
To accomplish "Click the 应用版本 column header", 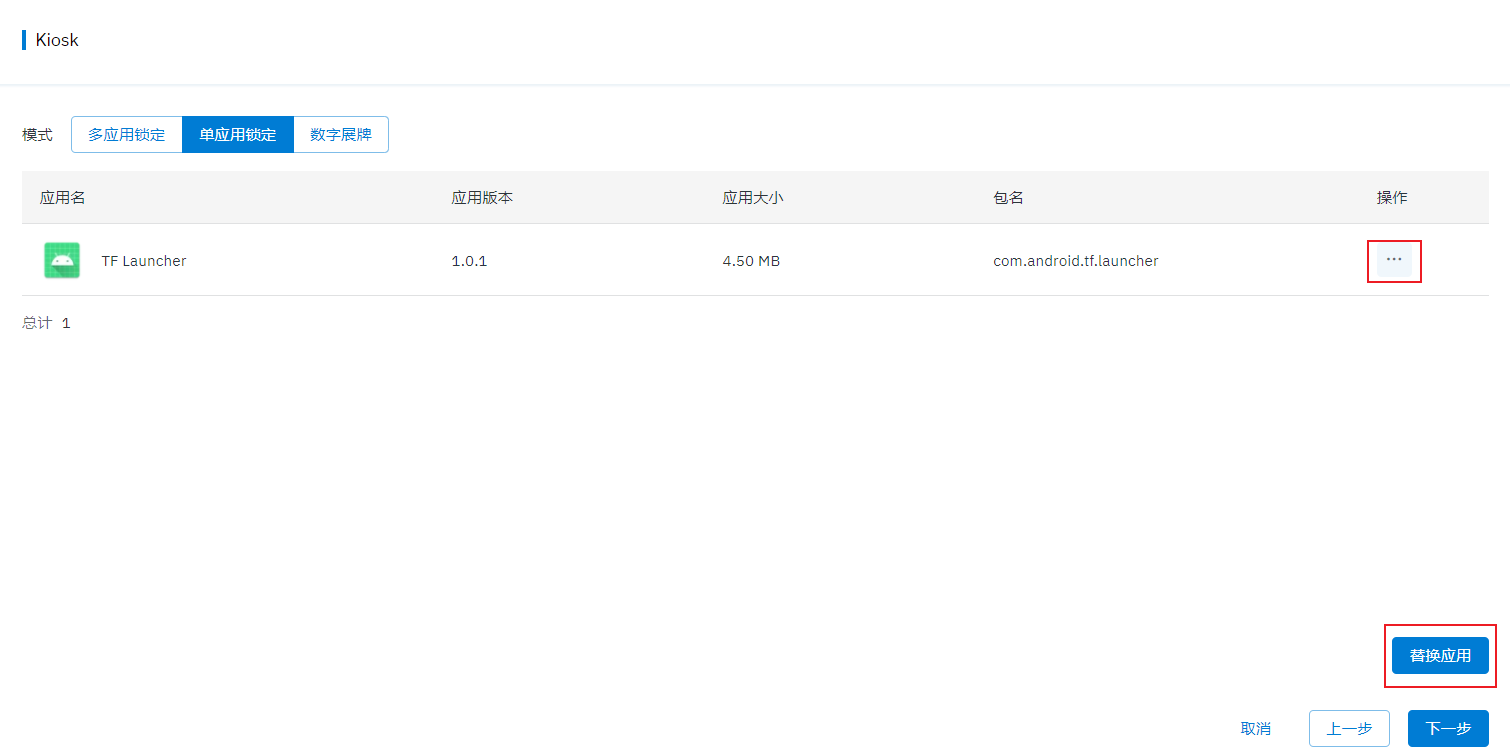I will [482, 197].
